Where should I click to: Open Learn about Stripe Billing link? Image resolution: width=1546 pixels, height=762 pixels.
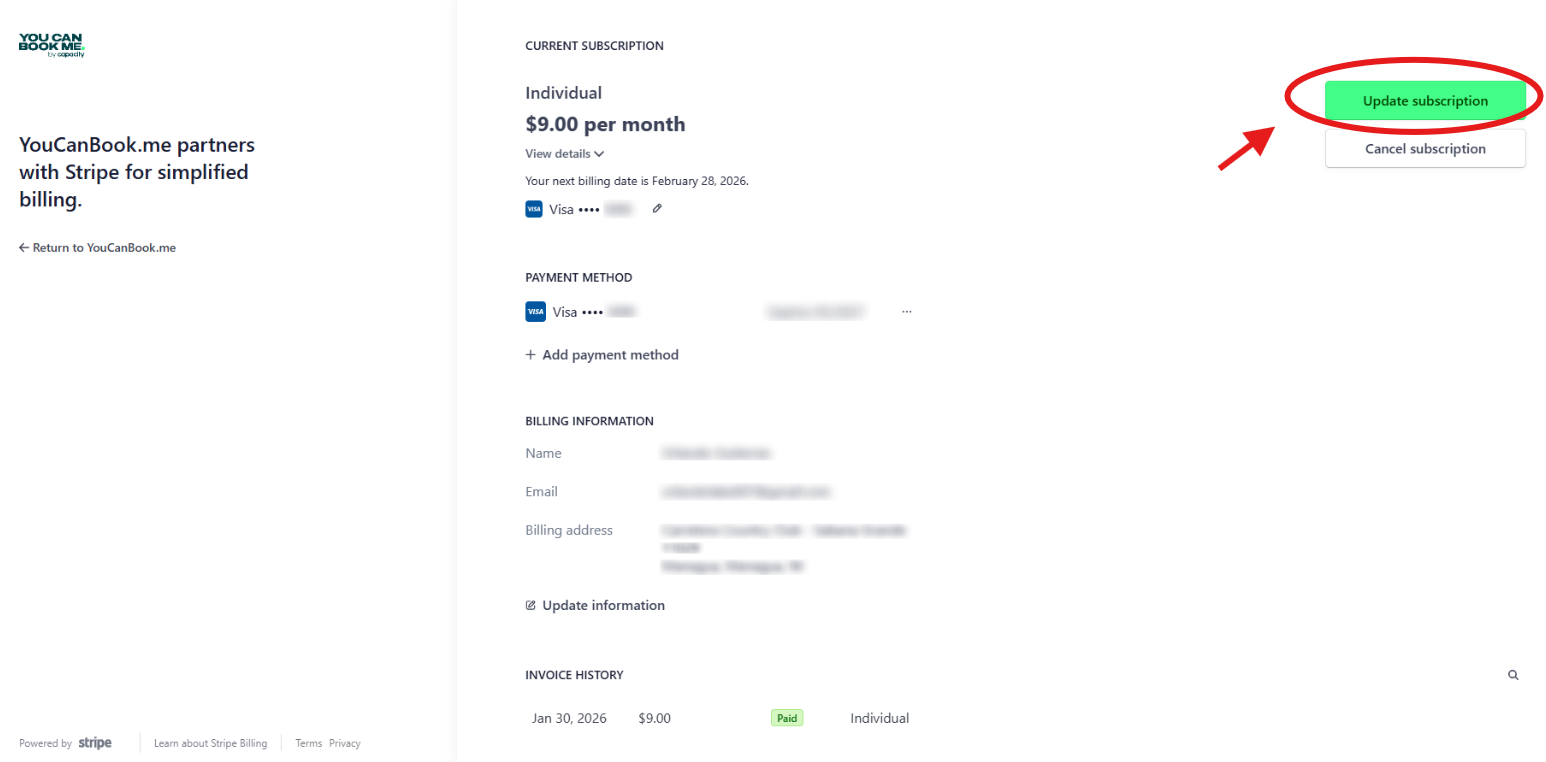210,744
